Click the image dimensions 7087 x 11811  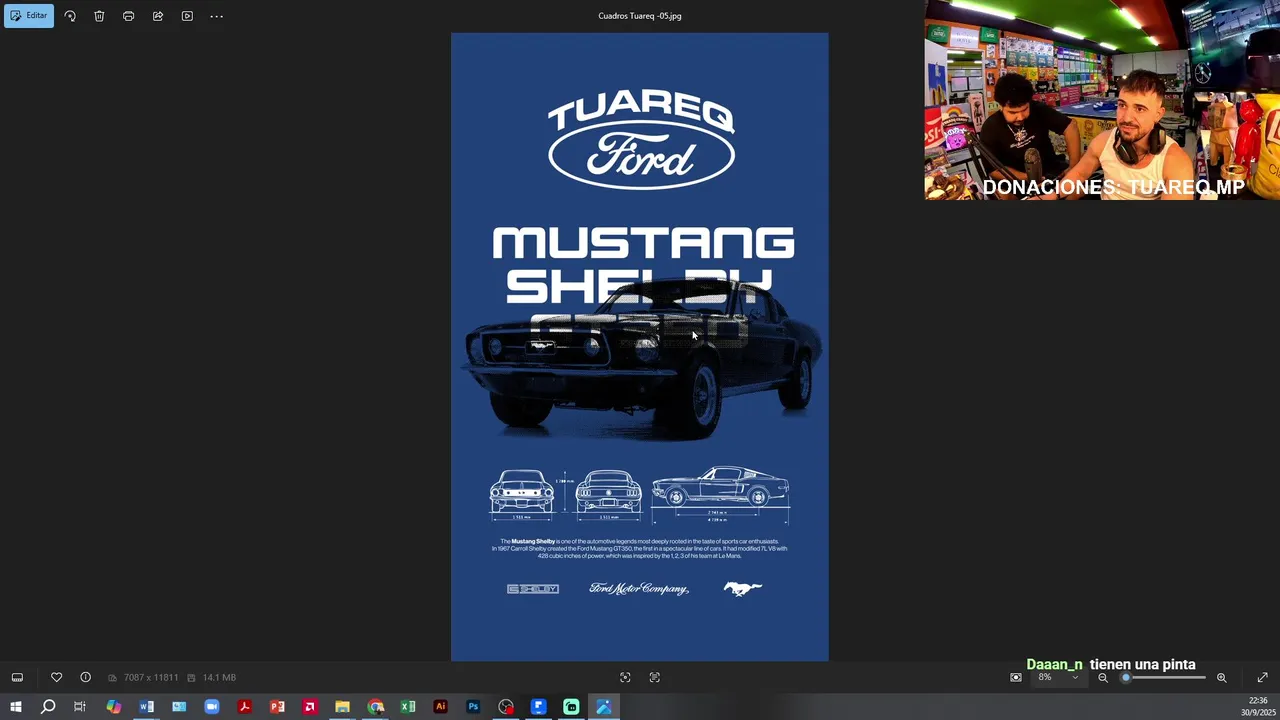(x=150, y=677)
